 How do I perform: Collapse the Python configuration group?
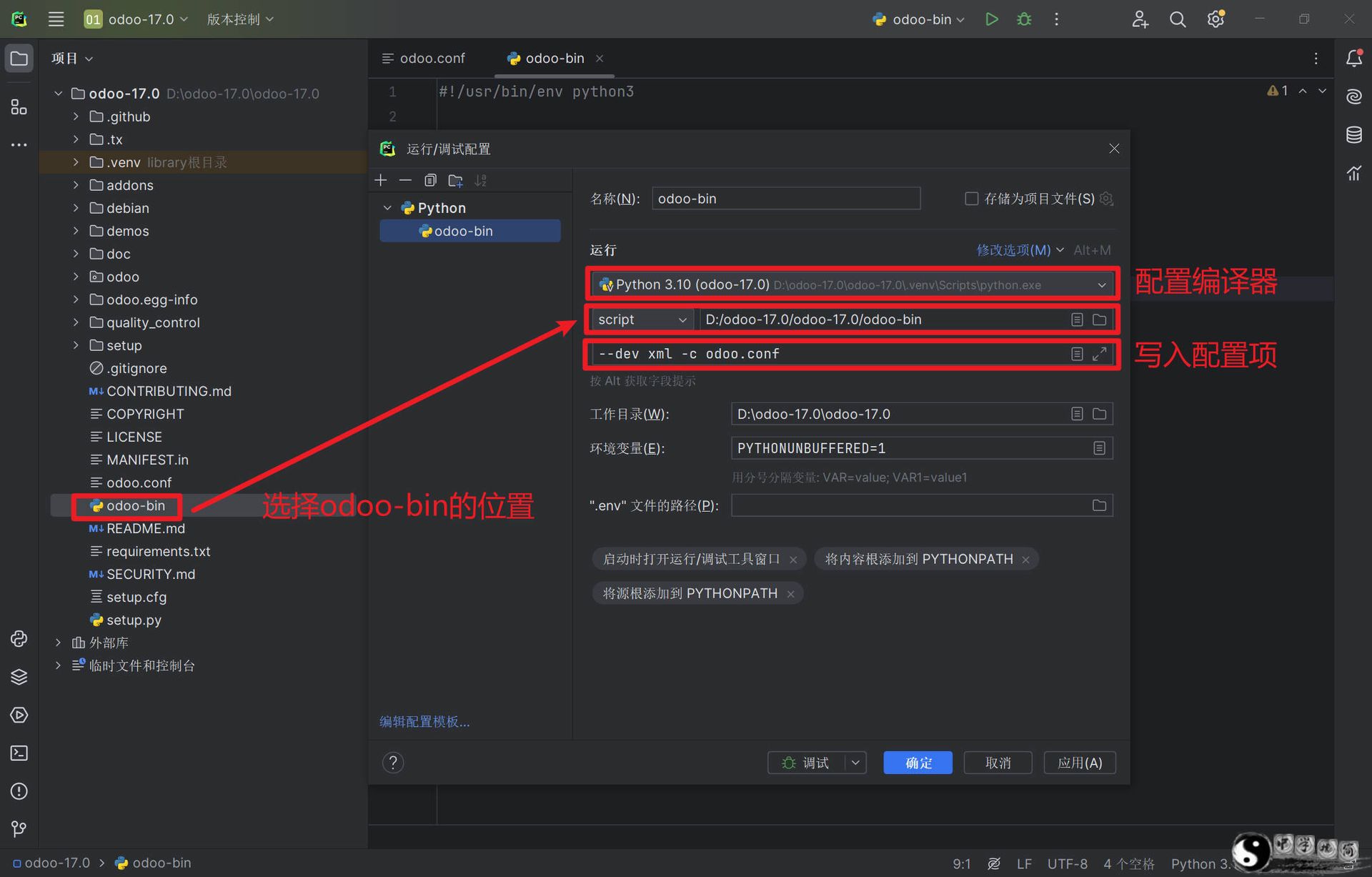tap(387, 208)
